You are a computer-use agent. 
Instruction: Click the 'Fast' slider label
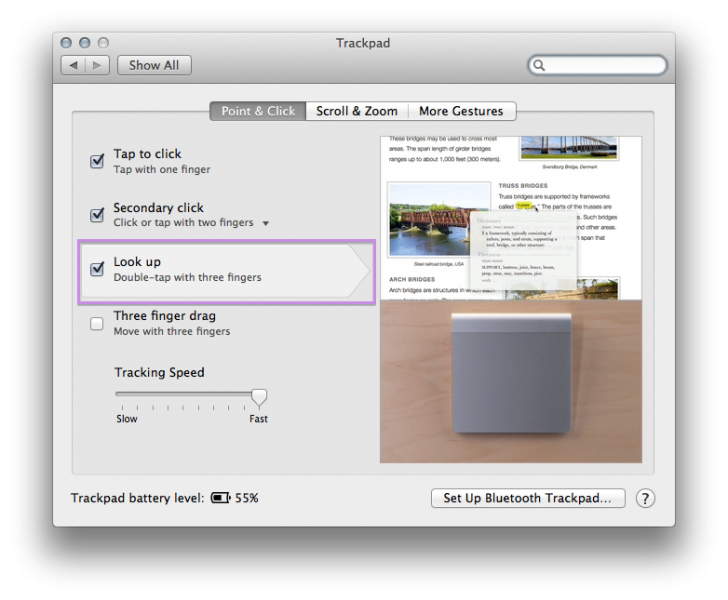pos(259,419)
